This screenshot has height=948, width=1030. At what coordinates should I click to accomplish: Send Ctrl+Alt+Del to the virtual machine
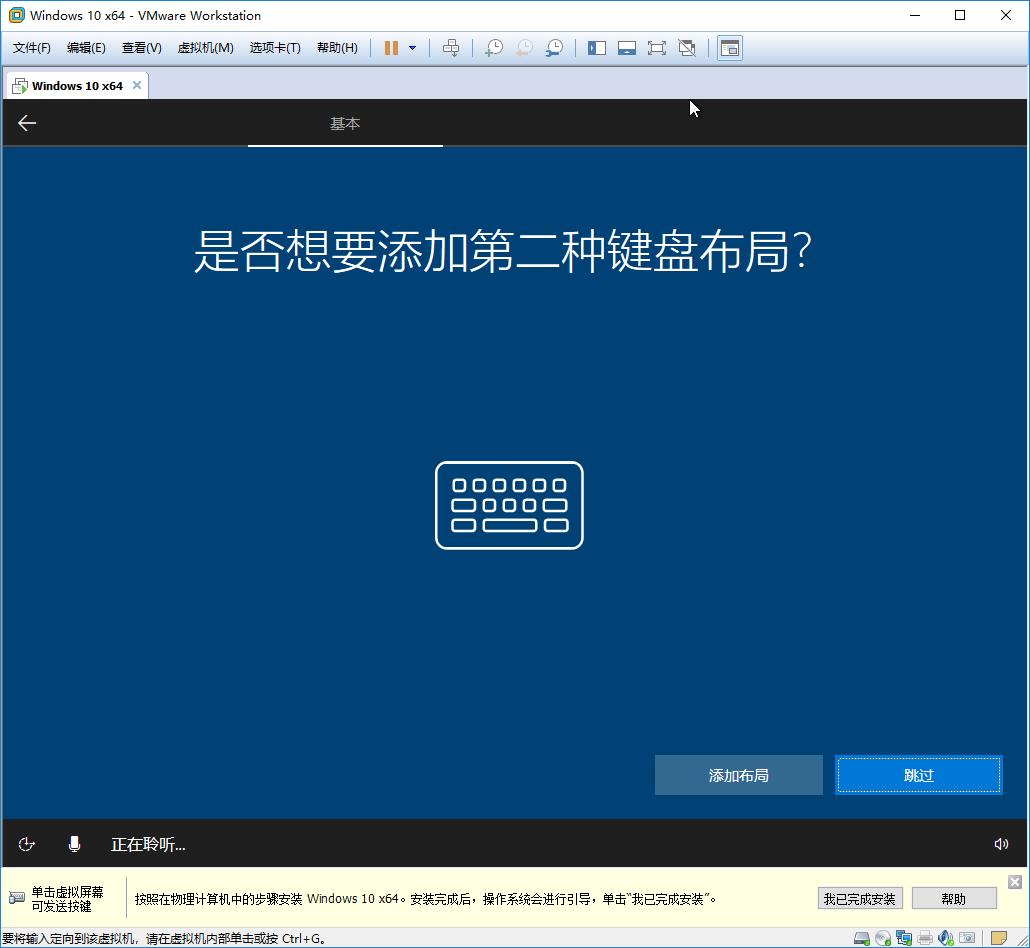pos(452,47)
